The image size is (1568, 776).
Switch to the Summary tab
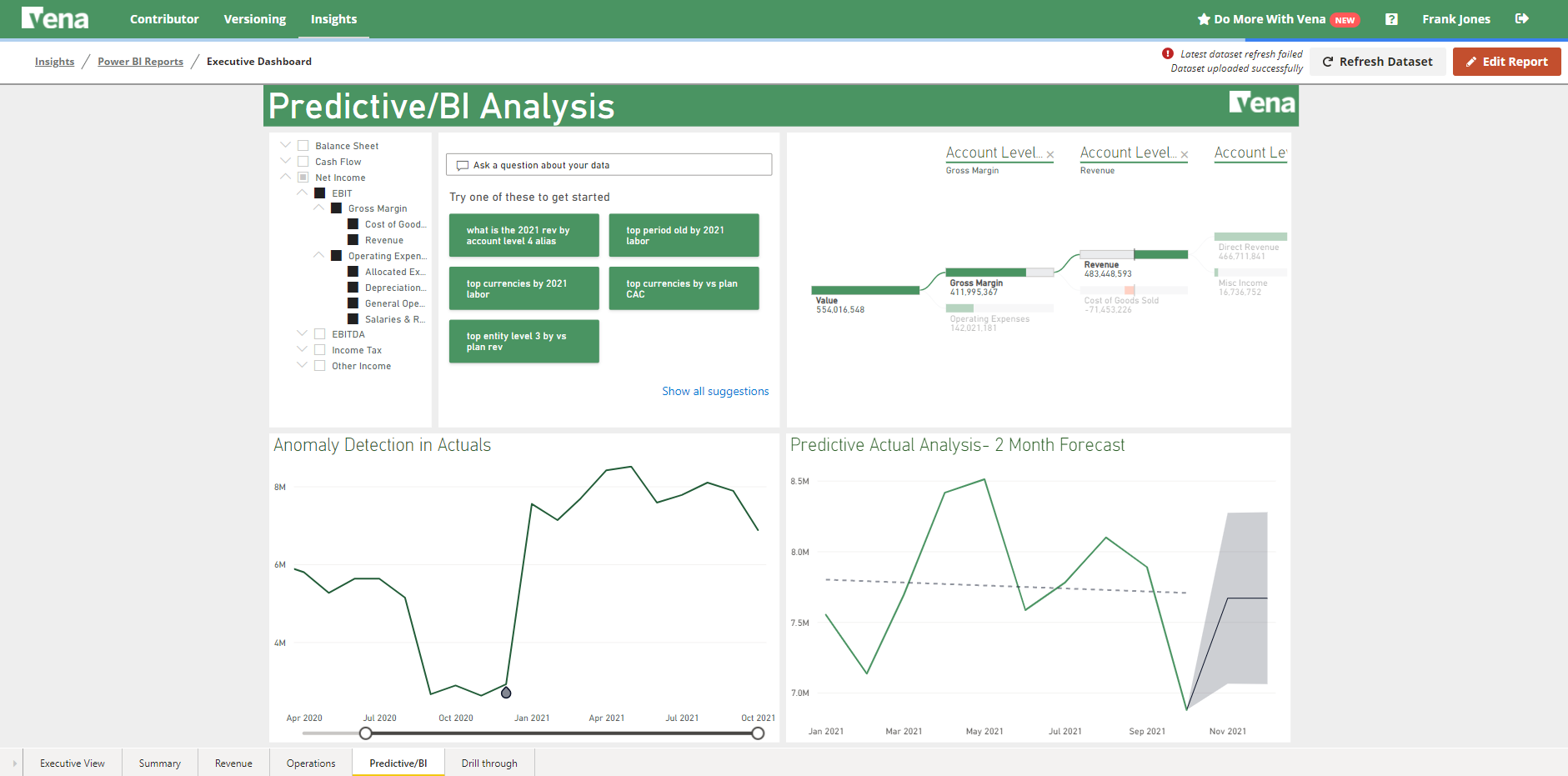pyautogui.click(x=160, y=763)
